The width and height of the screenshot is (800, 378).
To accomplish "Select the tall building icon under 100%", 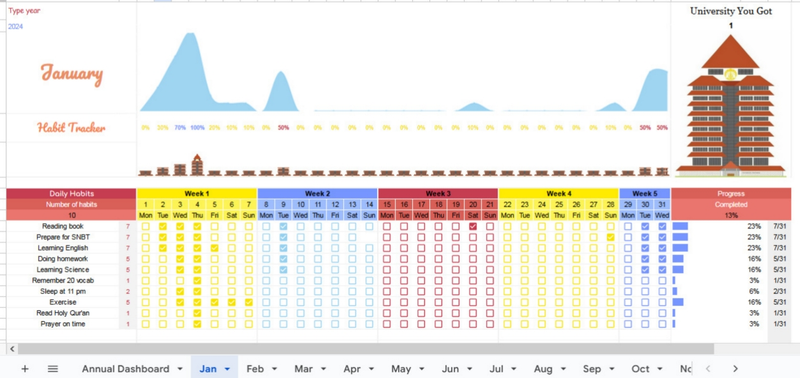I will point(197,164).
